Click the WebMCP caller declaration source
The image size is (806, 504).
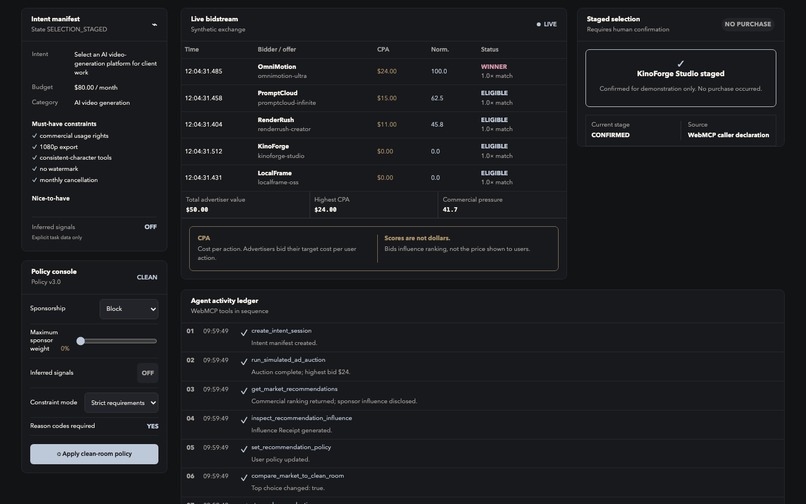[728, 135]
